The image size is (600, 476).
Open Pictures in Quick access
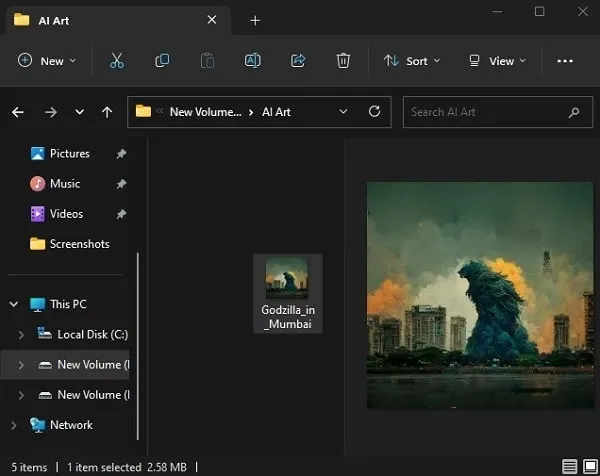tap(70, 154)
